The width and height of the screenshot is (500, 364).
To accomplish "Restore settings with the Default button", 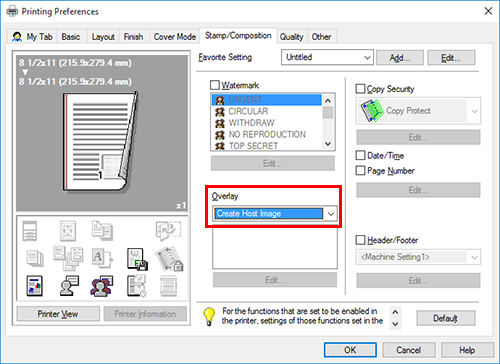I will [x=446, y=318].
